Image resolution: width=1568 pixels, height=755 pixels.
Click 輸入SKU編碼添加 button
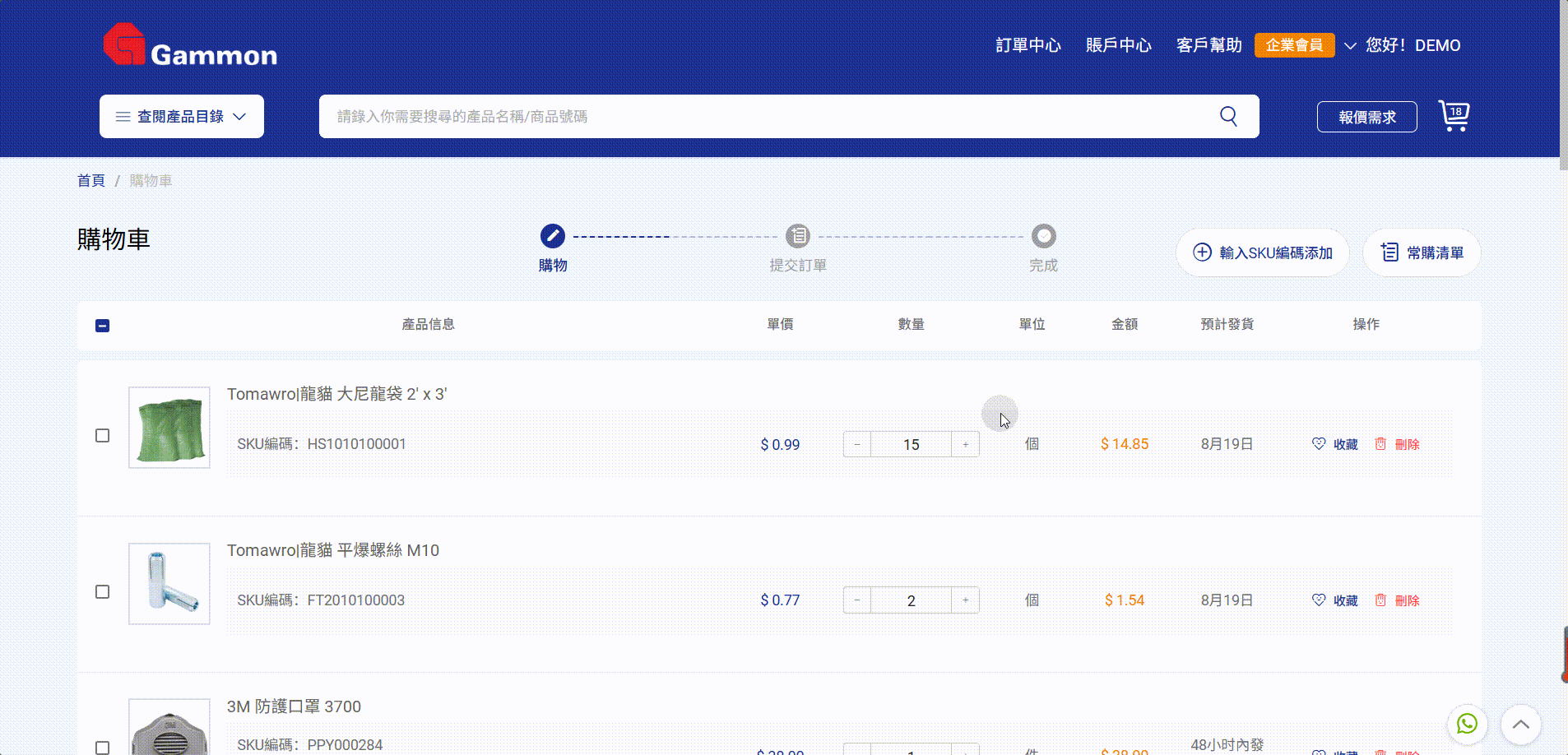pos(1262,252)
